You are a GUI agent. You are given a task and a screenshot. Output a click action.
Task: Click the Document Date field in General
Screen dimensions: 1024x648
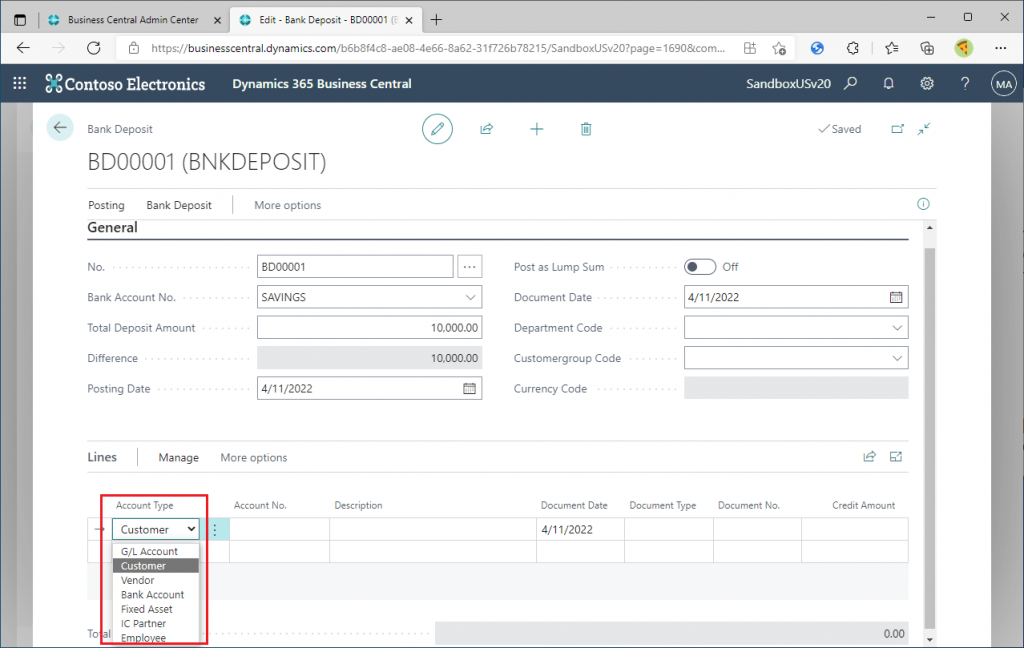tap(795, 297)
